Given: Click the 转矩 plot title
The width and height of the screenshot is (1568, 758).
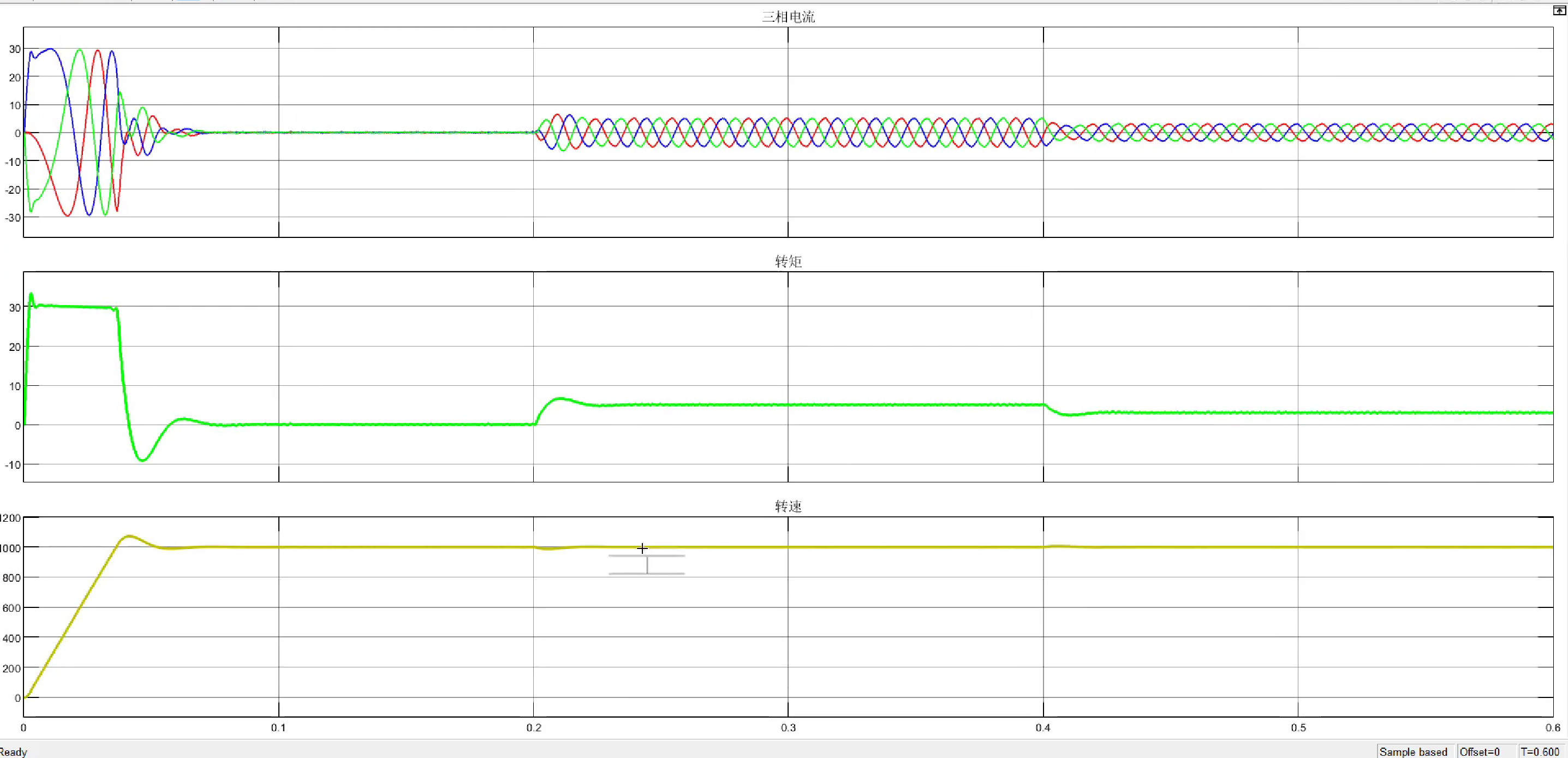Looking at the screenshot, I should (x=788, y=262).
